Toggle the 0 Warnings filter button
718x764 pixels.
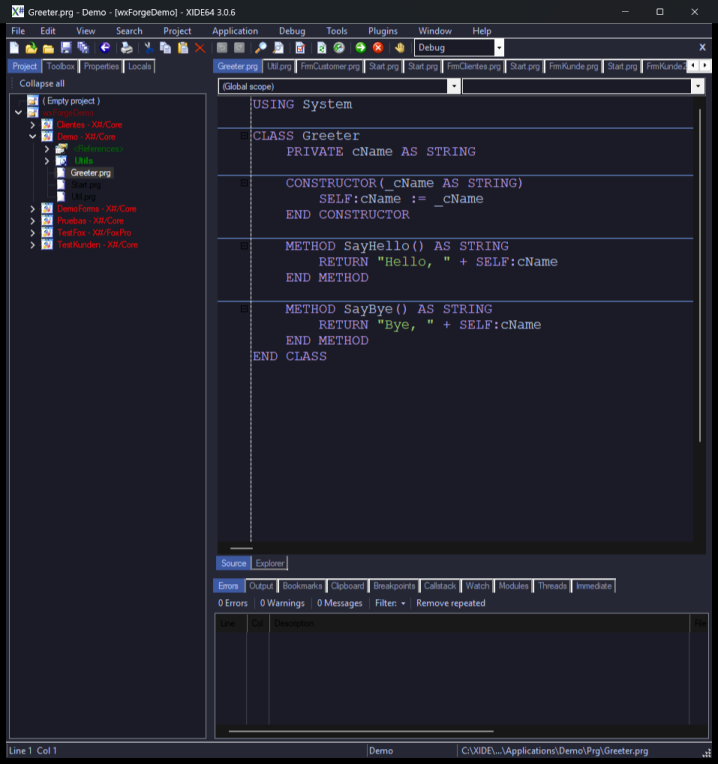tap(282, 603)
